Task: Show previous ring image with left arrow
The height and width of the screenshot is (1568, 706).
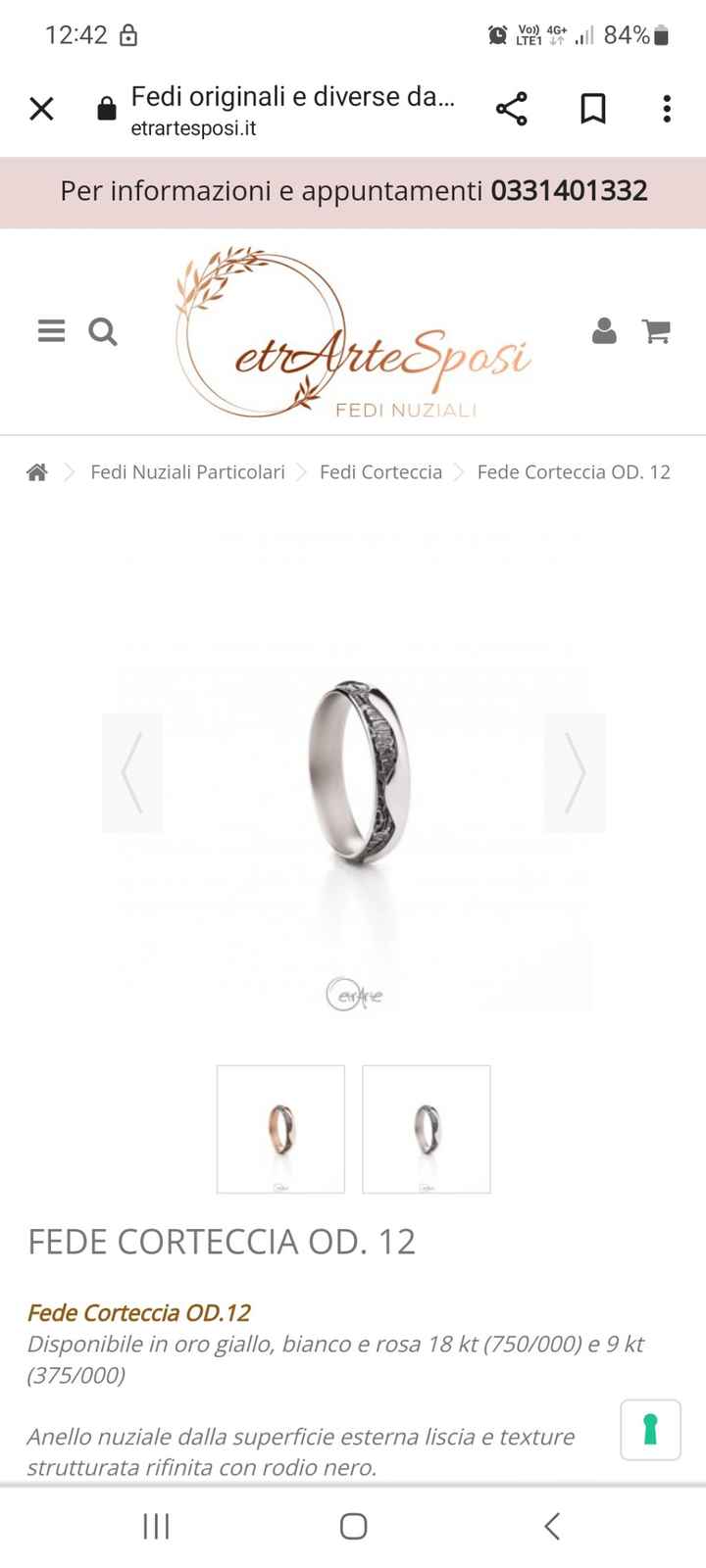Action: click(x=132, y=773)
